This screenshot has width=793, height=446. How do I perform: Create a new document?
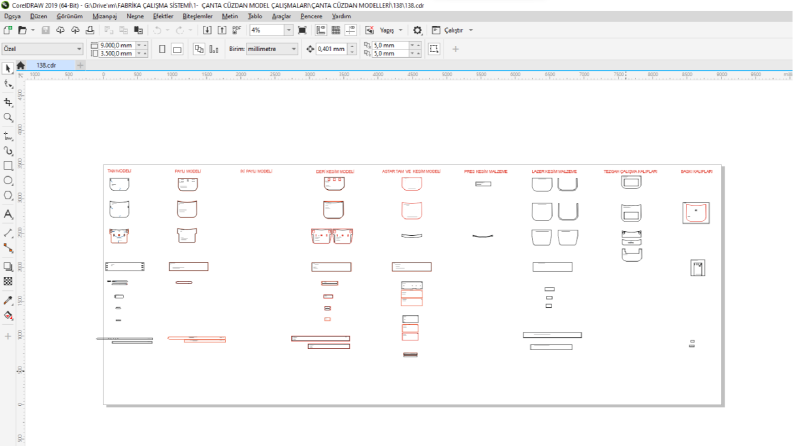8,30
